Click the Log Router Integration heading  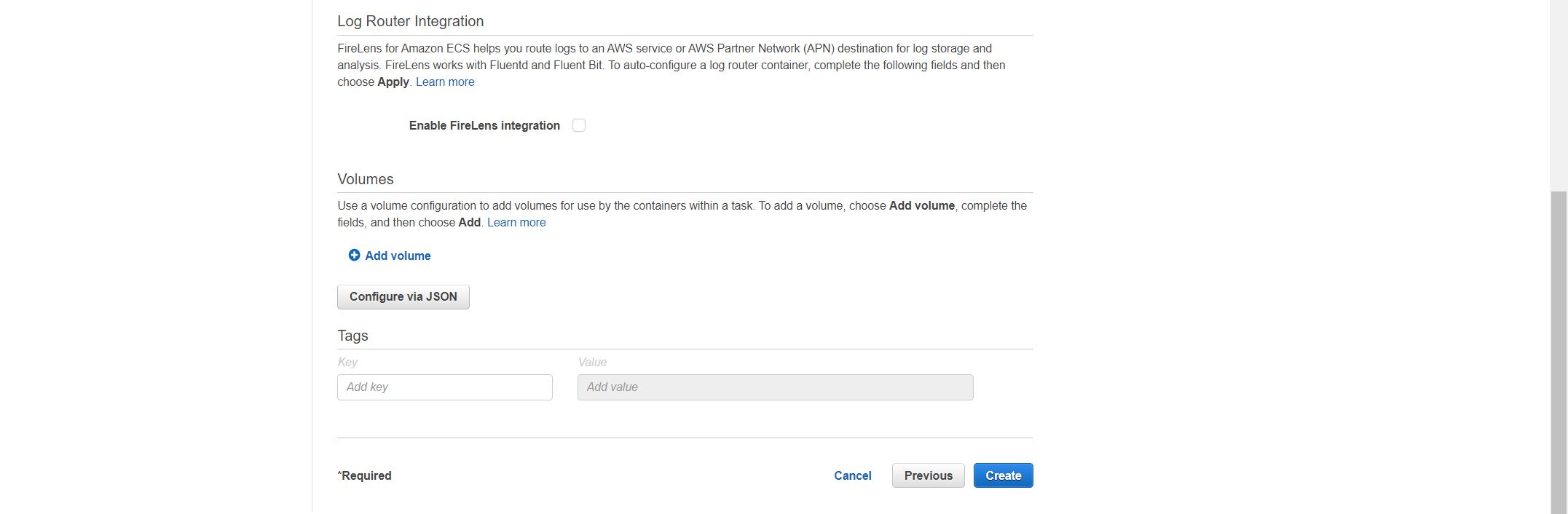coord(410,21)
